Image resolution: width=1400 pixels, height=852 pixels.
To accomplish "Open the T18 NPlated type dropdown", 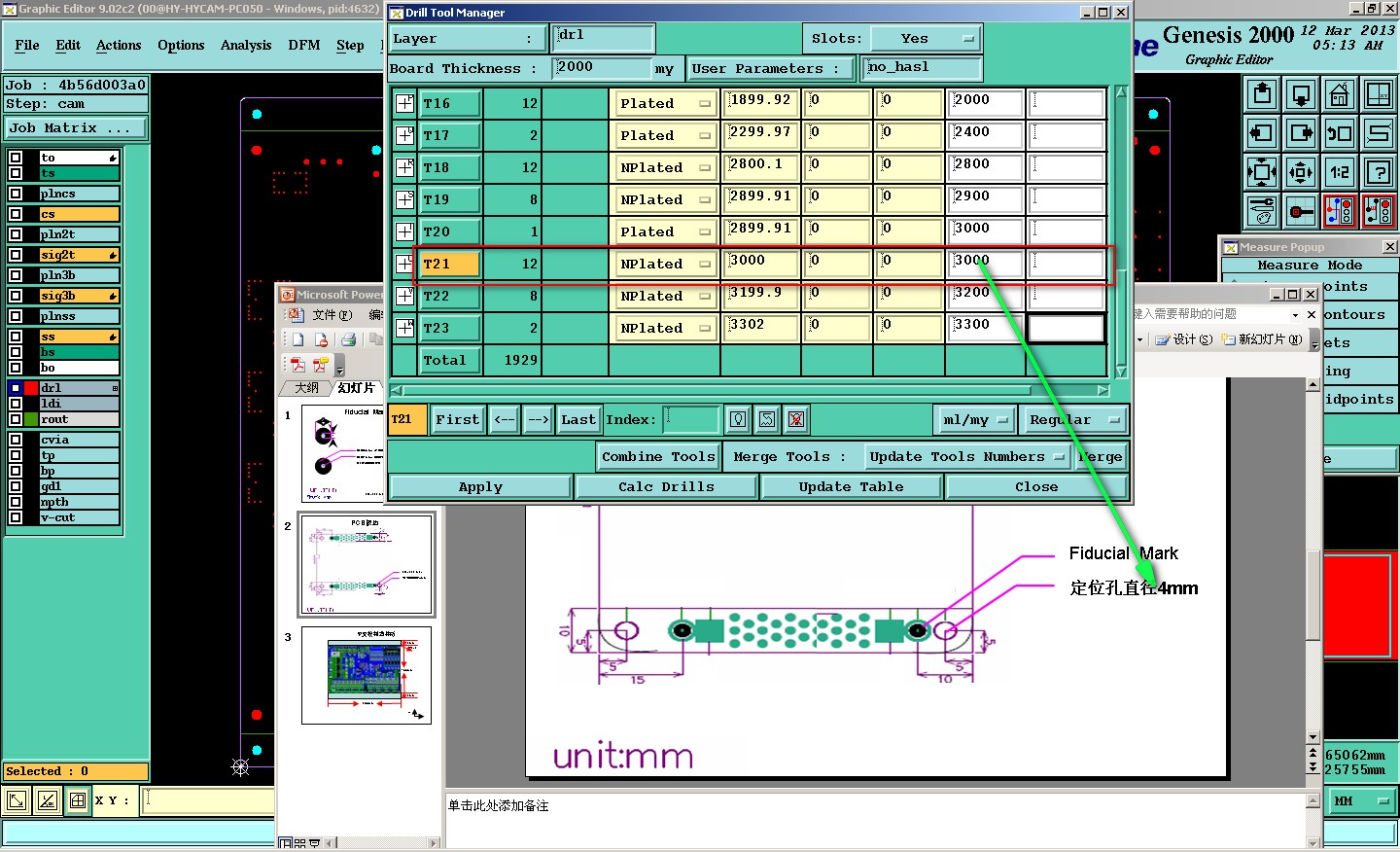I will (665, 167).
